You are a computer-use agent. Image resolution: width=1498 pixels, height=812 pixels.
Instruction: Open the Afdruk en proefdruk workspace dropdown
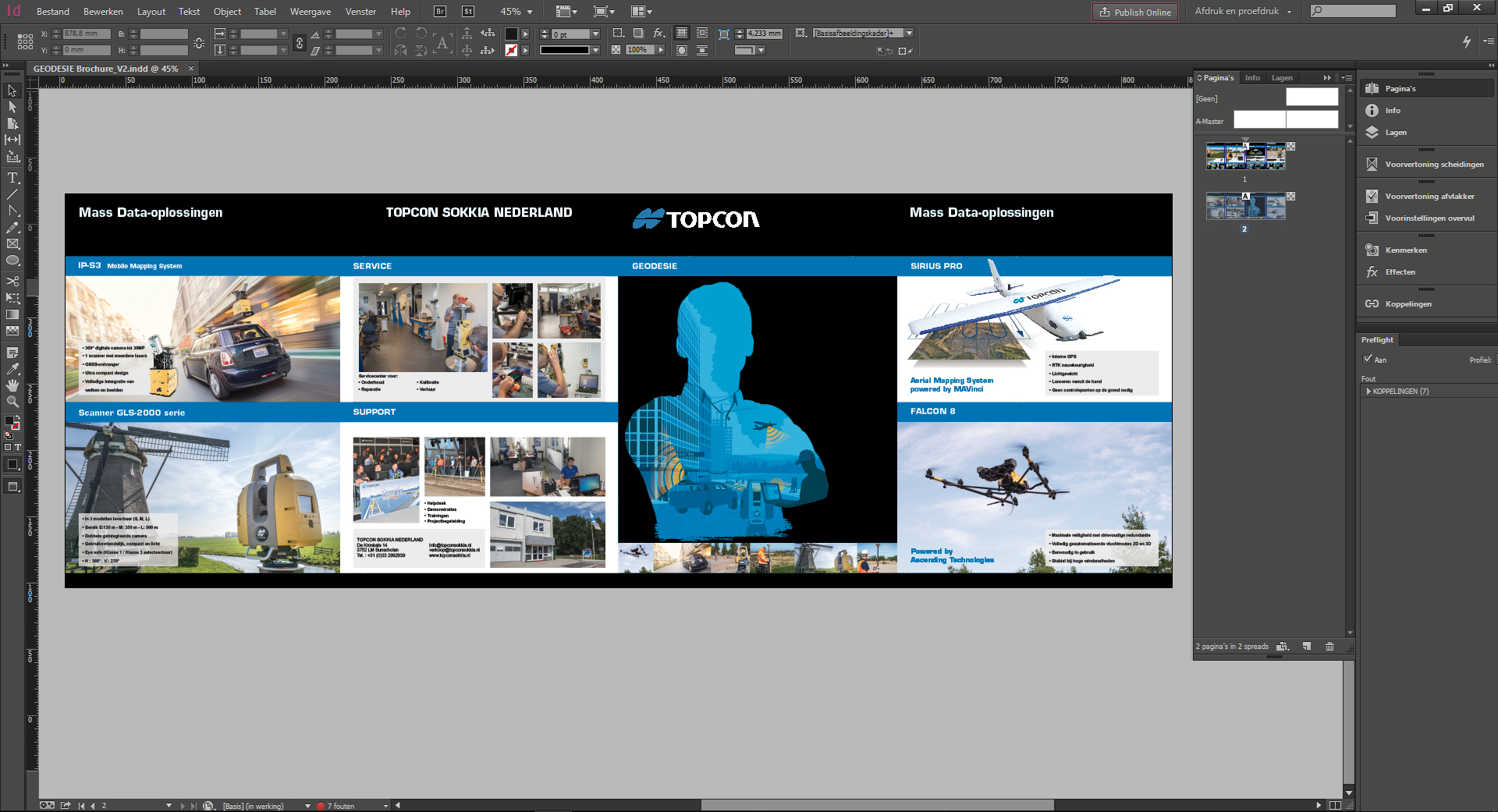coord(1244,12)
